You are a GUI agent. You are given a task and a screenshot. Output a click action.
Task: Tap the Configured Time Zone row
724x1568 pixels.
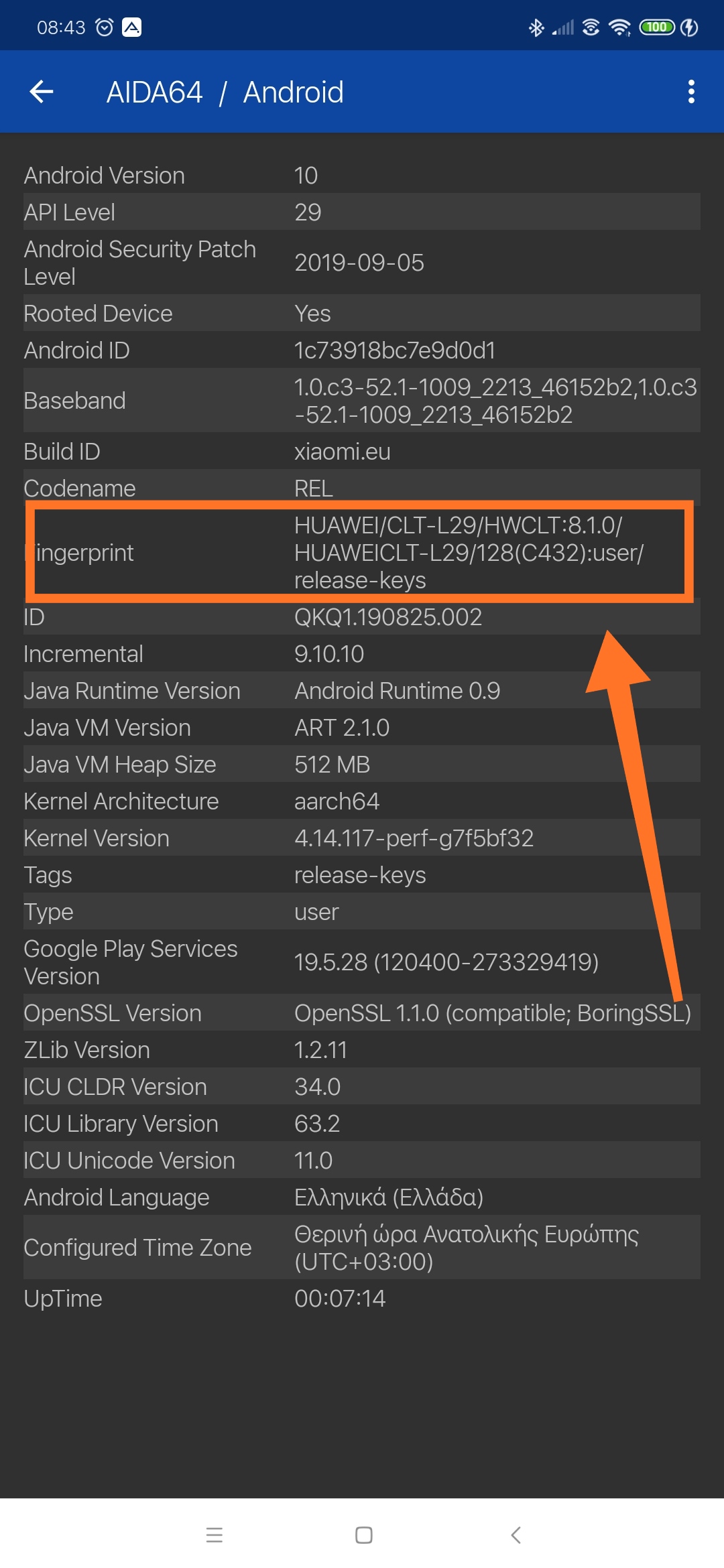[362, 1247]
